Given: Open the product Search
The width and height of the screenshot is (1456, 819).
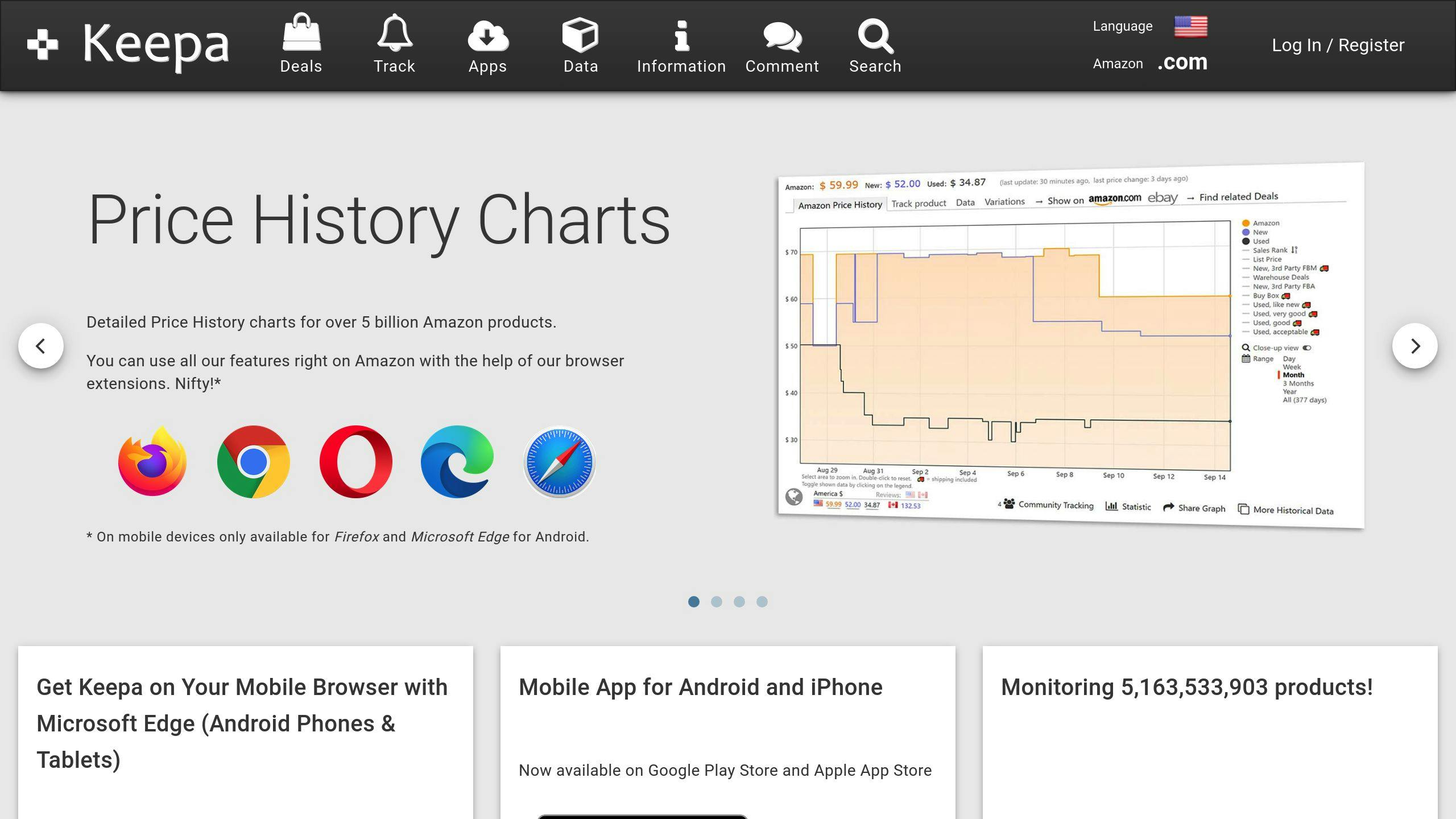Looking at the screenshot, I should [x=875, y=44].
